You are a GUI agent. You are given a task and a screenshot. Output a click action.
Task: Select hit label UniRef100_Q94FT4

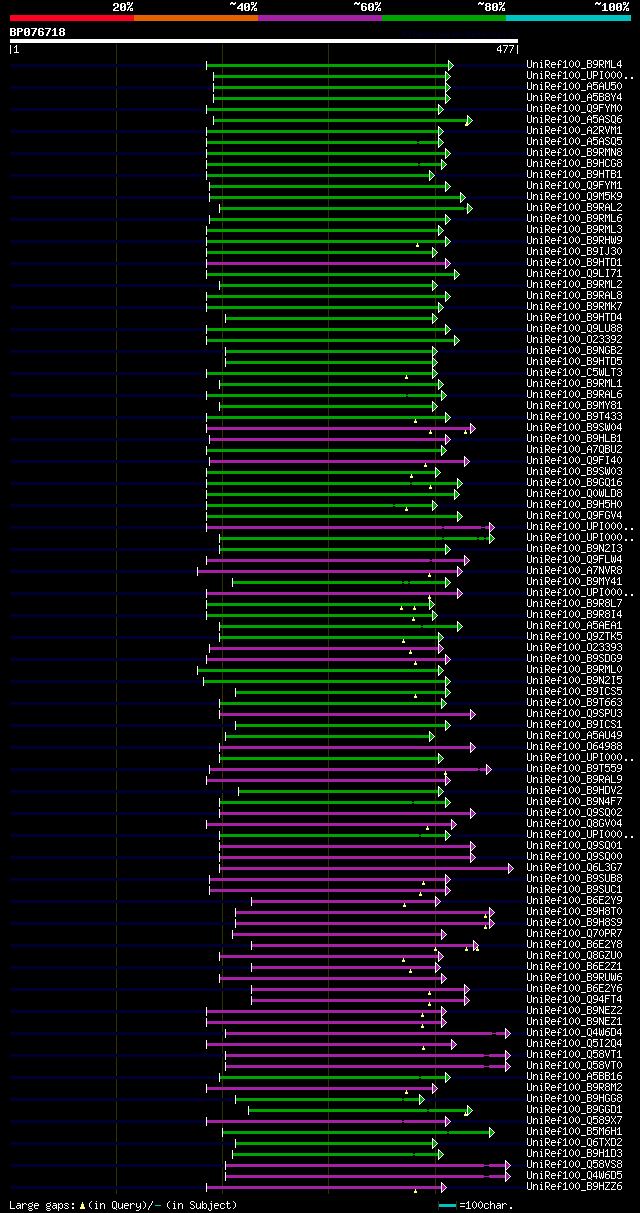[x=574, y=1000]
